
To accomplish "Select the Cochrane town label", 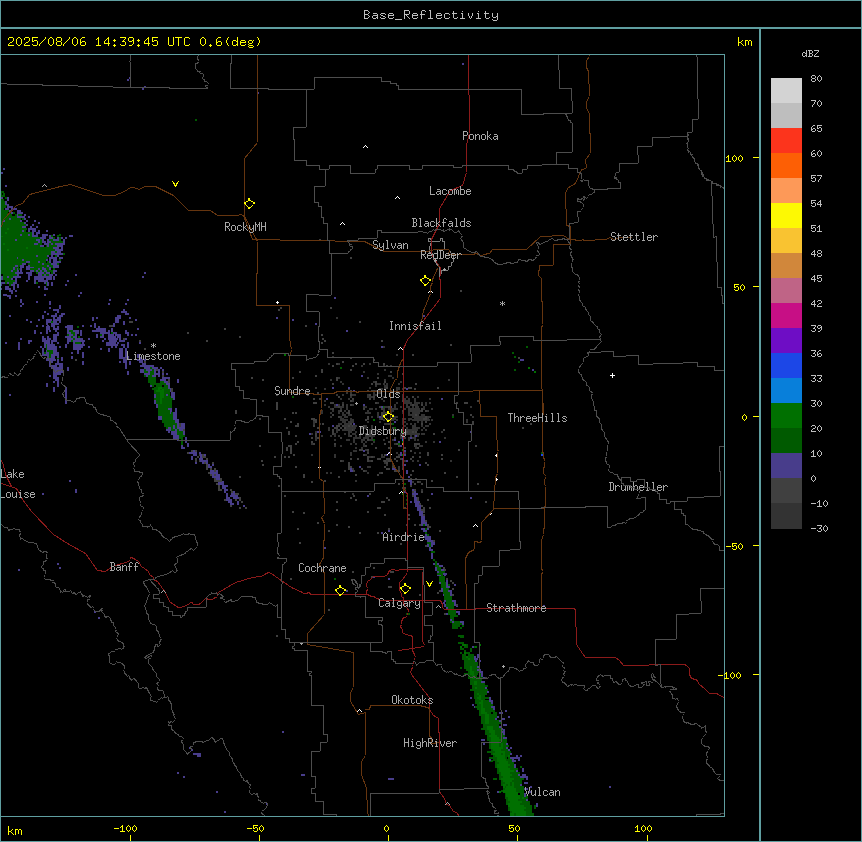I will (x=322, y=568).
